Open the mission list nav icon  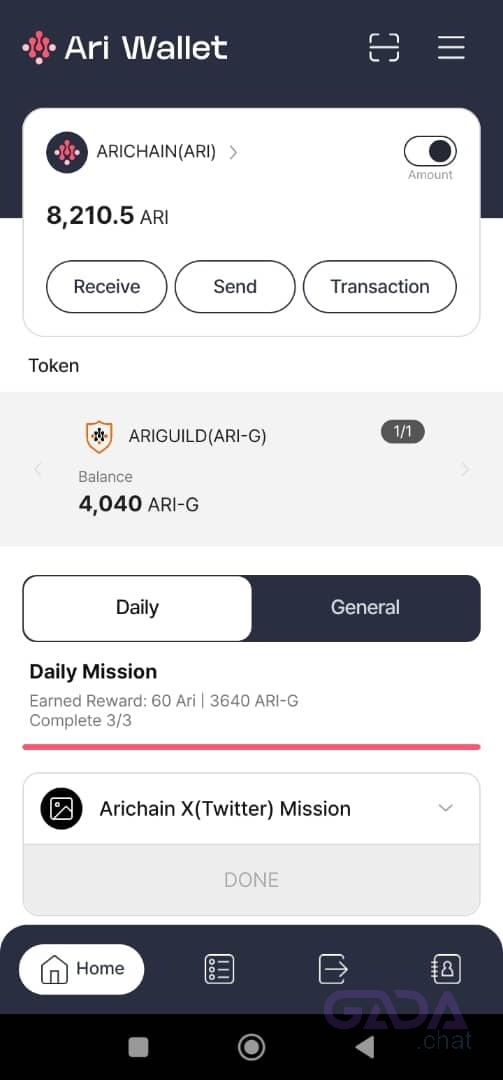coord(219,968)
